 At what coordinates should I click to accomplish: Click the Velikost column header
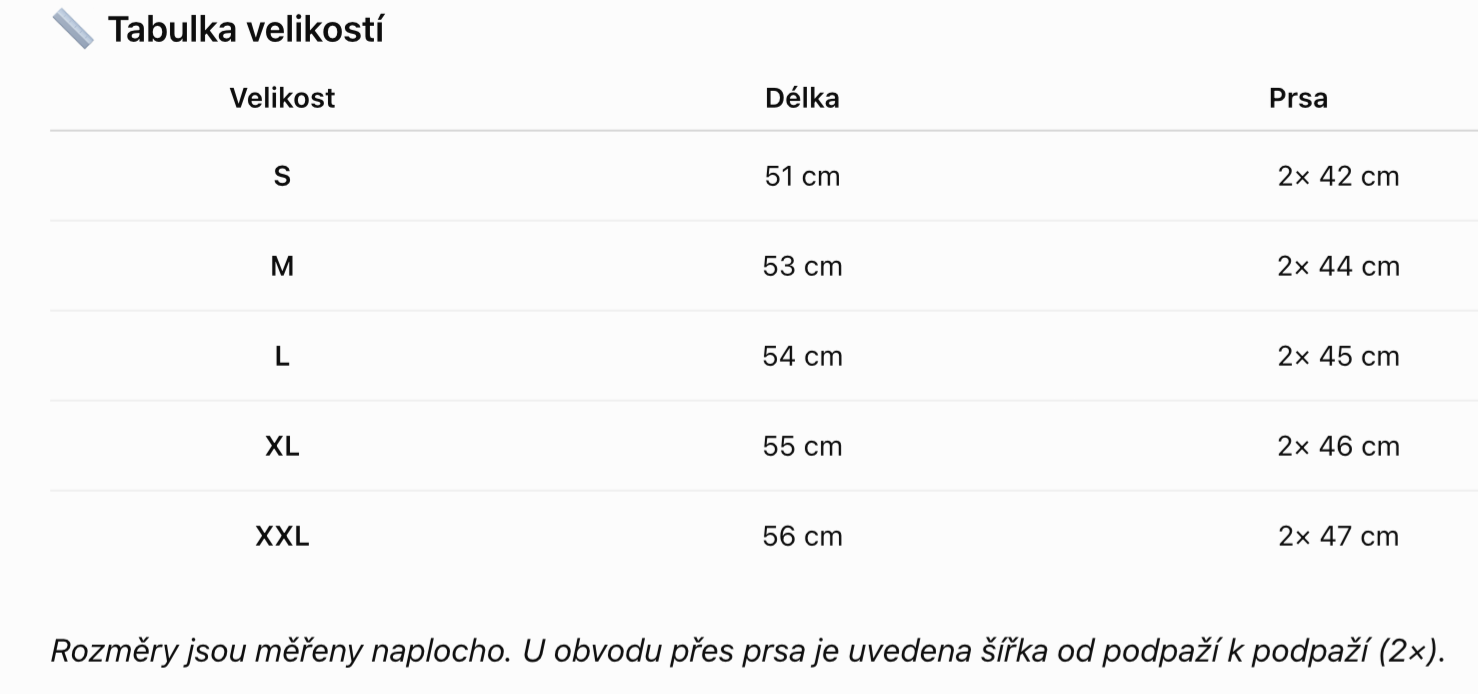282,98
